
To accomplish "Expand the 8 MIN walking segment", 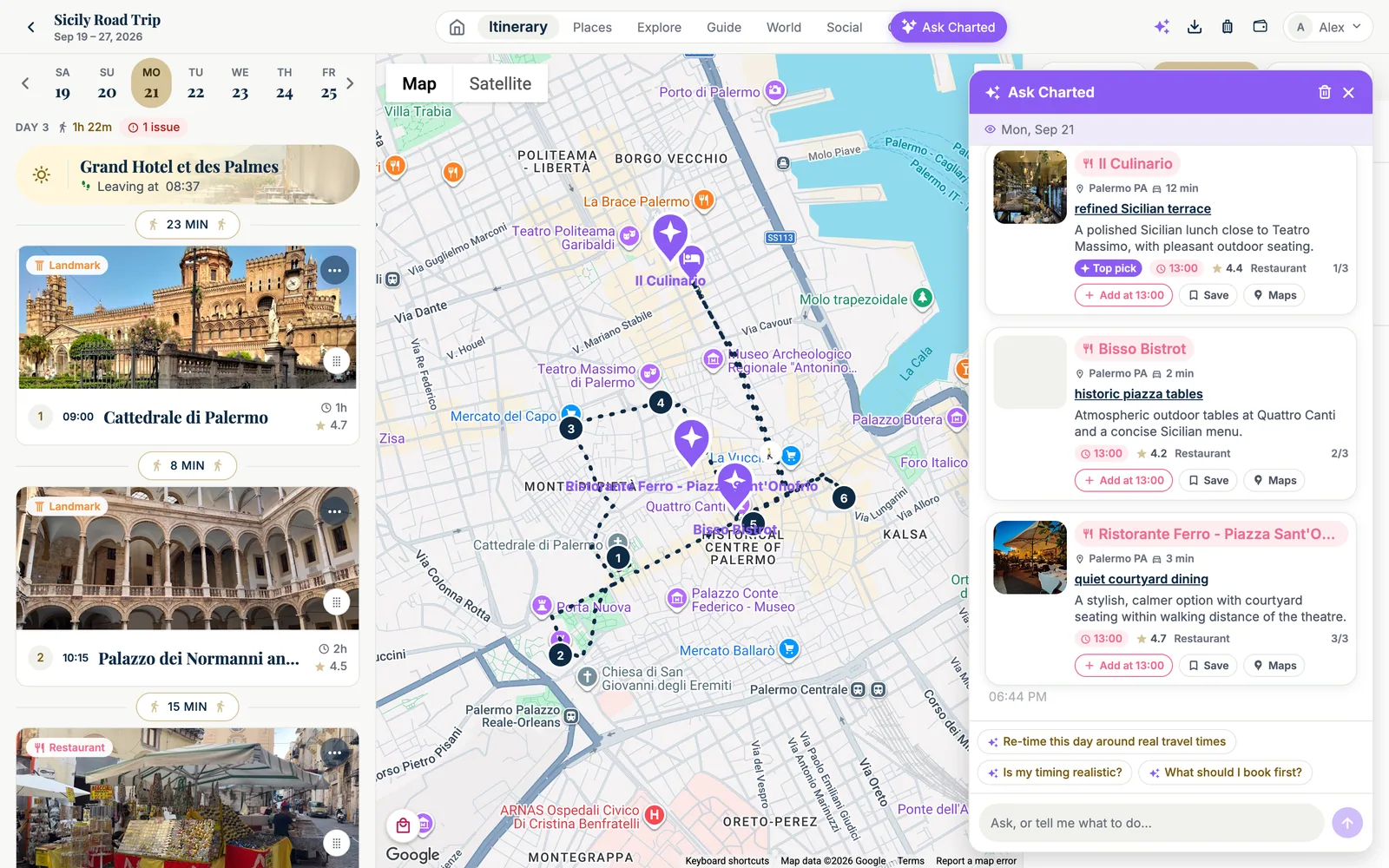I will click(188, 465).
